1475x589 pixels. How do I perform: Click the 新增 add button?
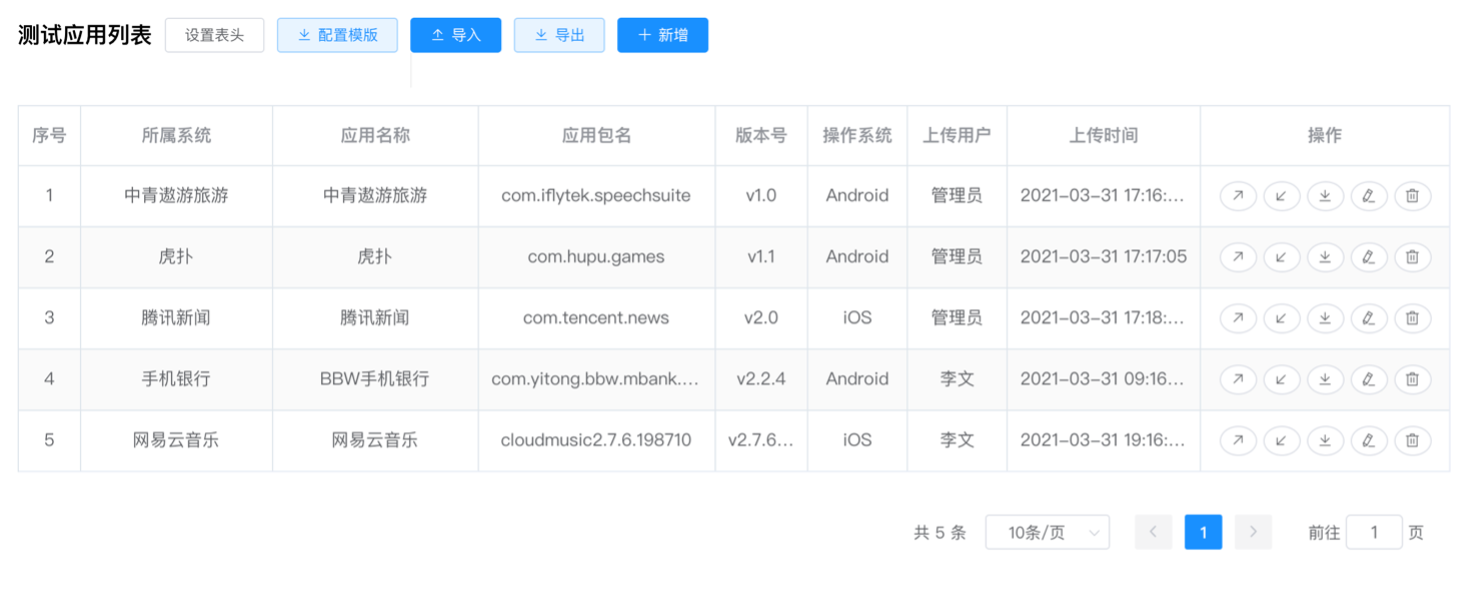pyautogui.click(x=662, y=35)
